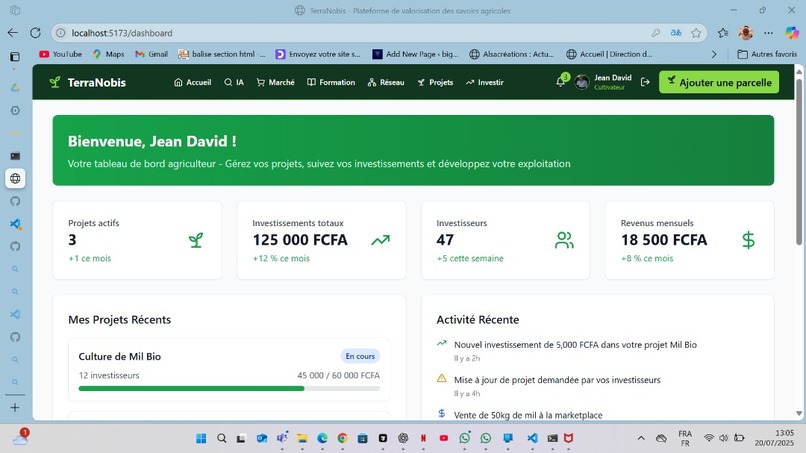Open the IA menu item

[x=234, y=82]
